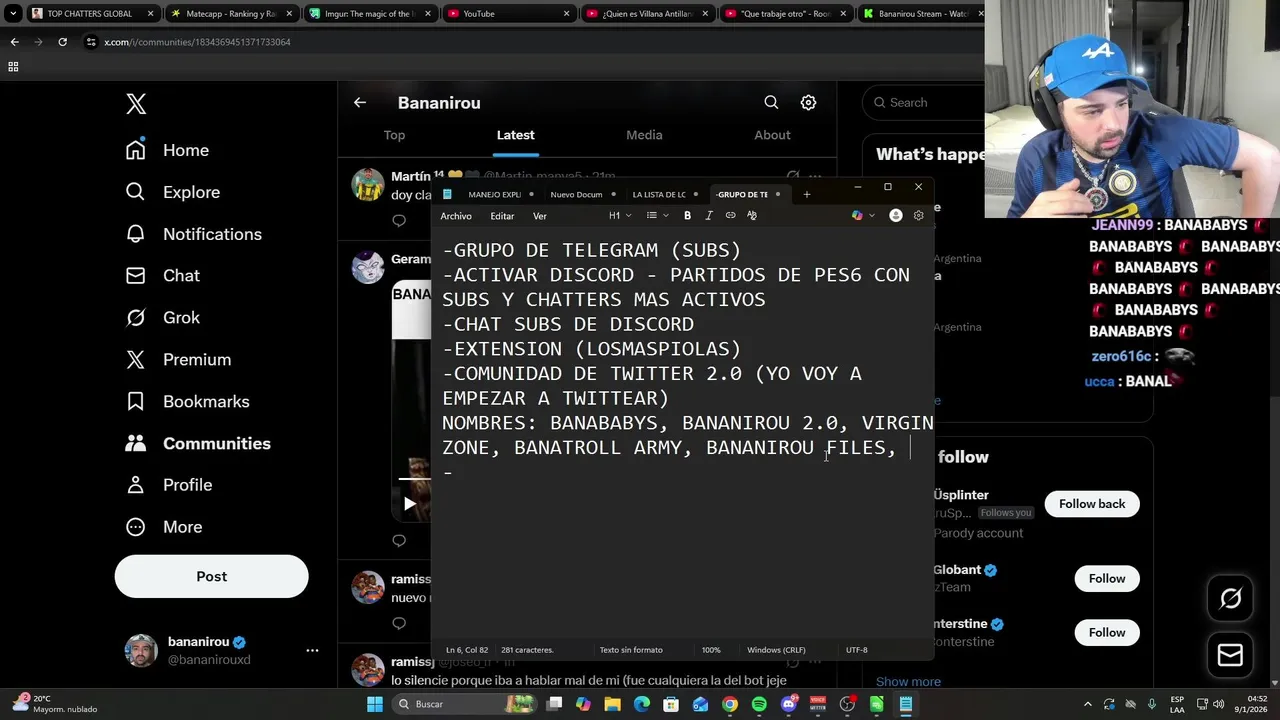Switch to the Latest tab
Image resolution: width=1280 pixels, height=720 pixels.
pos(516,135)
